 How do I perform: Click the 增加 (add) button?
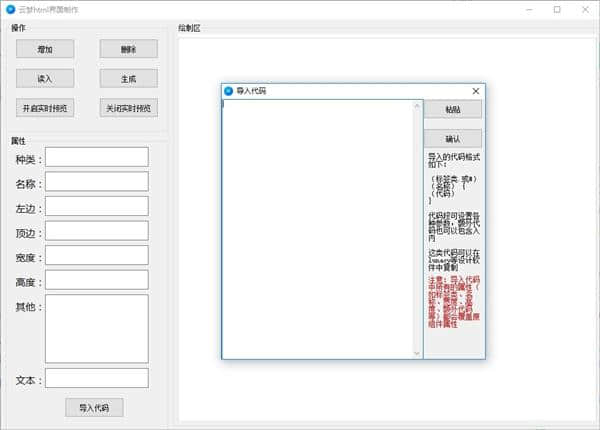(x=45, y=49)
